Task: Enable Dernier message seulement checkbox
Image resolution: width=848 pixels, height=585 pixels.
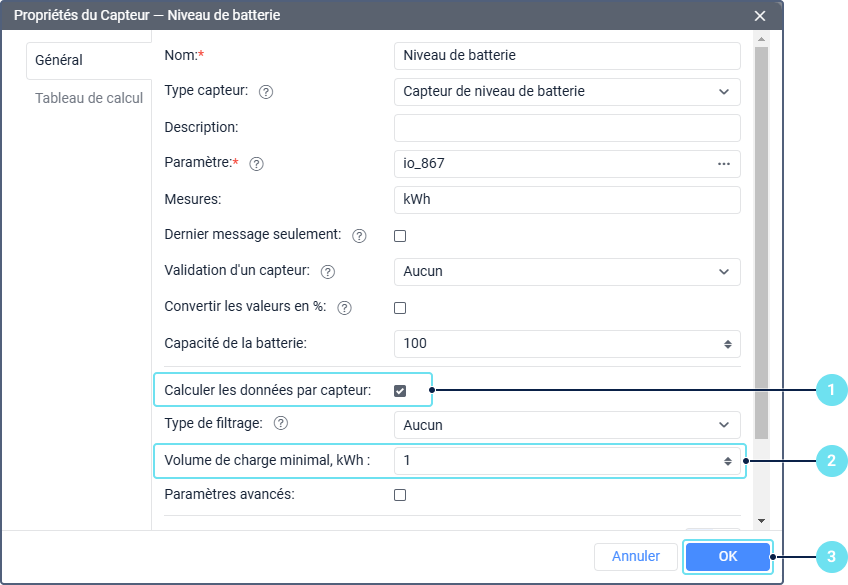Action: click(400, 236)
